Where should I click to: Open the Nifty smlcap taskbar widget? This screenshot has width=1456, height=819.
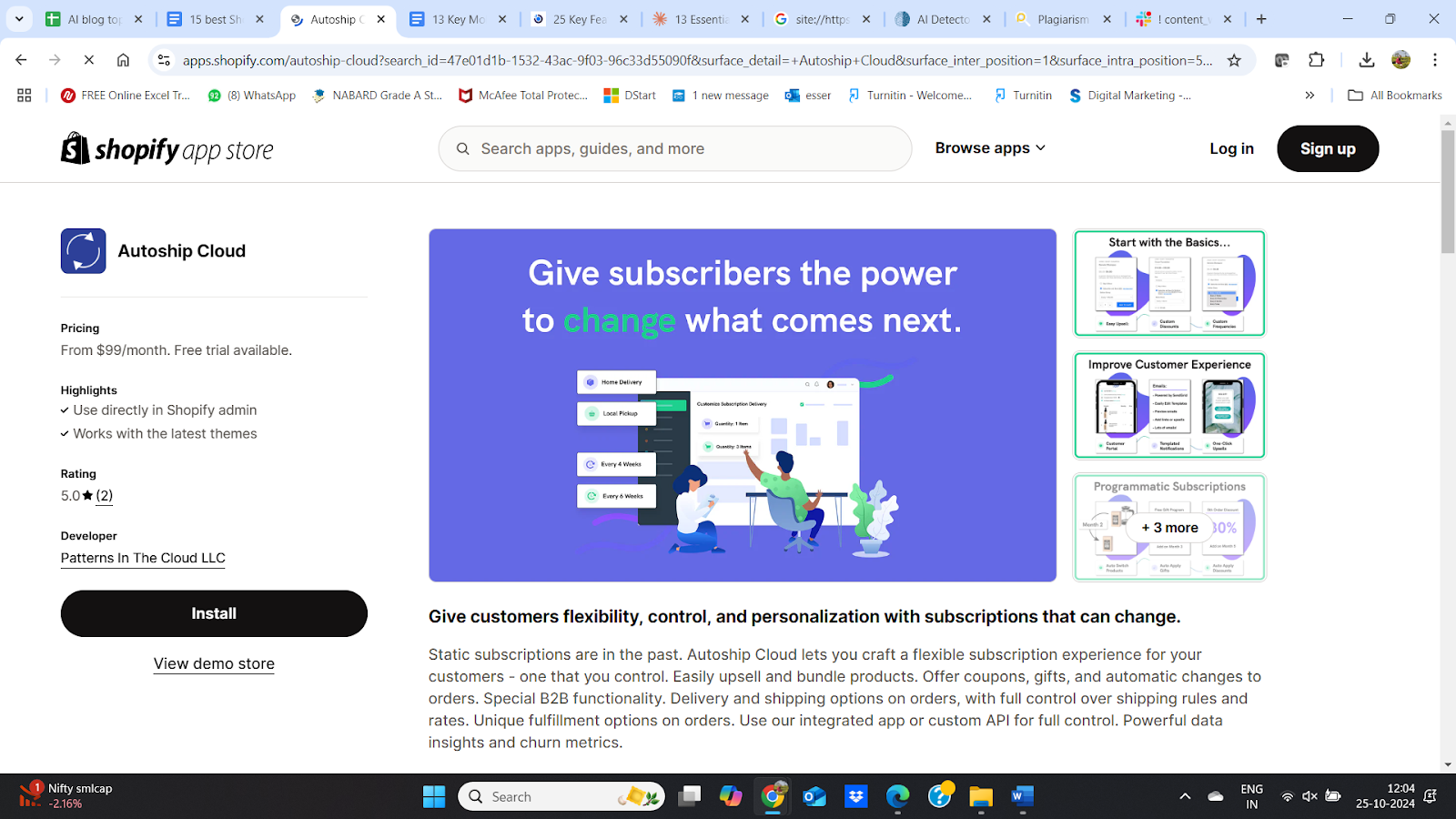pyautogui.click(x=66, y=795)
